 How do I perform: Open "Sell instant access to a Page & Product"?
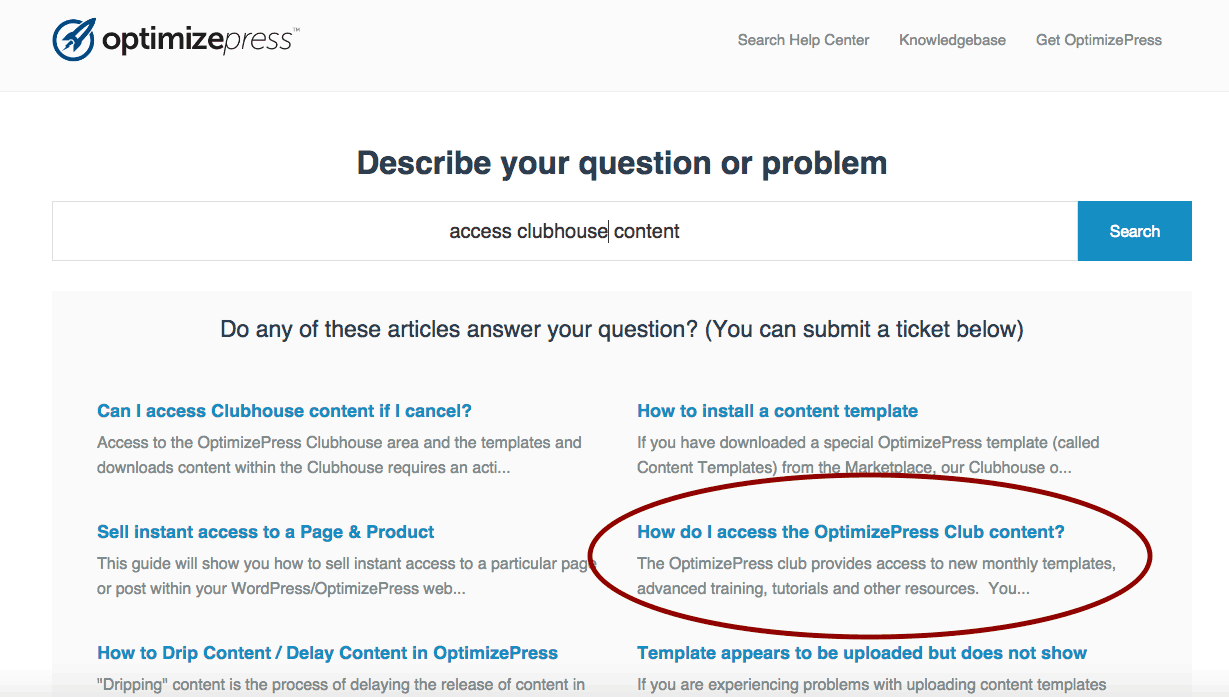pyautogui.click(x=266, y=532)
